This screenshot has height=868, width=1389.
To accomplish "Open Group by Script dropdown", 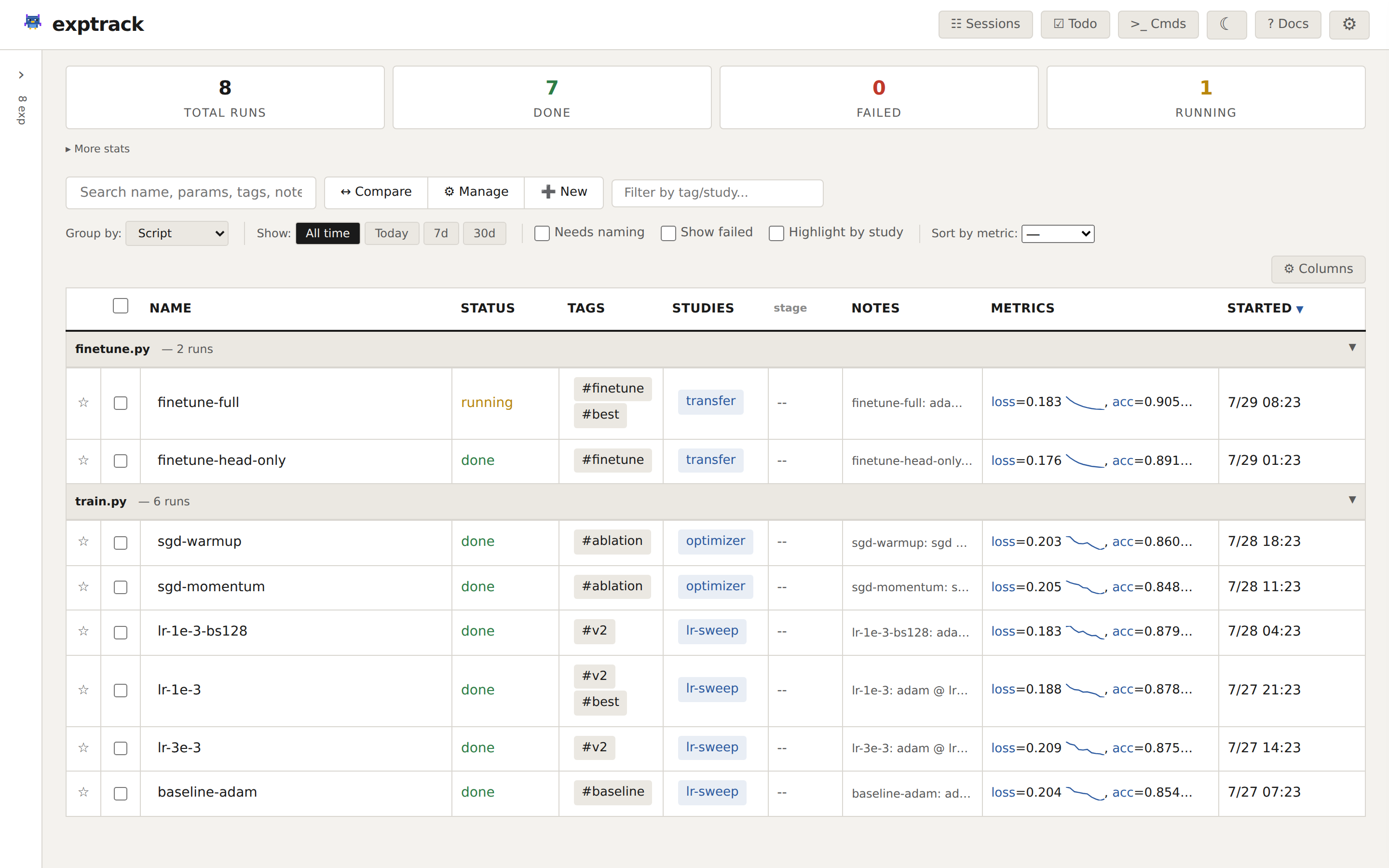I will pyautogui.click(x=177, y=233).
